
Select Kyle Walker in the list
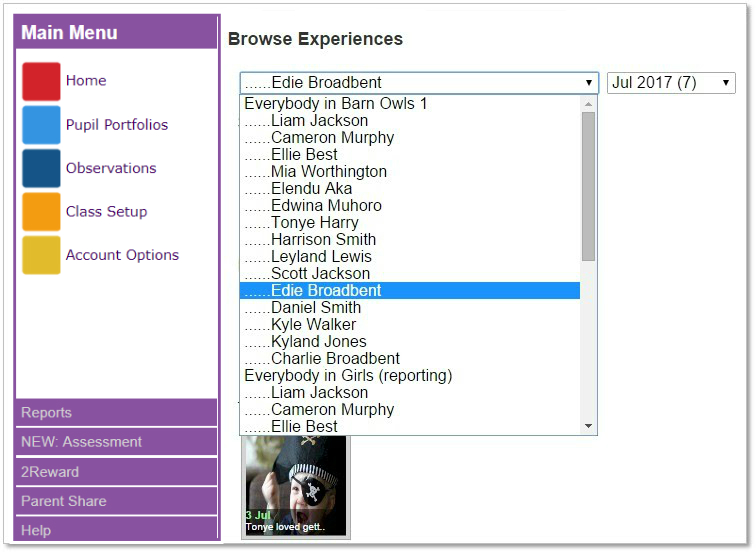(410, 324)
